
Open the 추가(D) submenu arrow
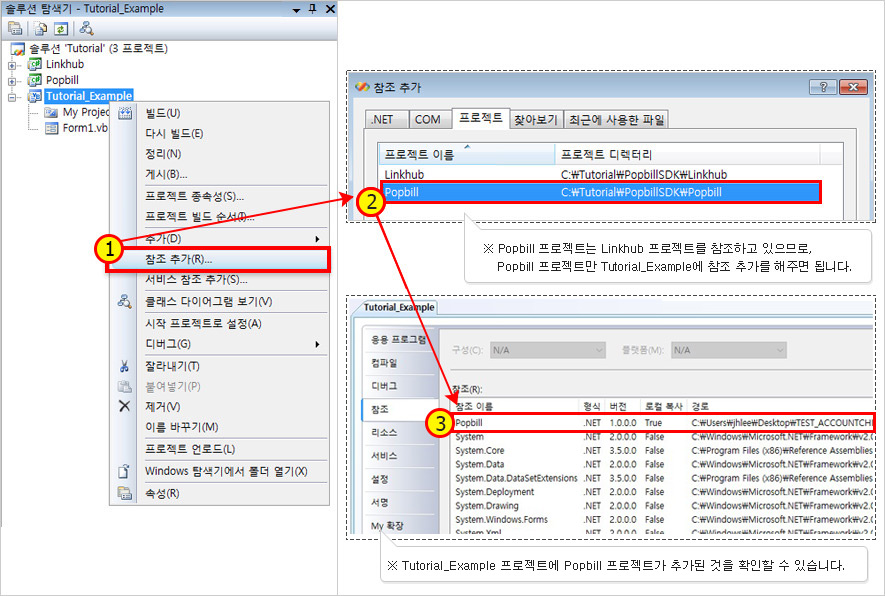[x=317, y=239]
